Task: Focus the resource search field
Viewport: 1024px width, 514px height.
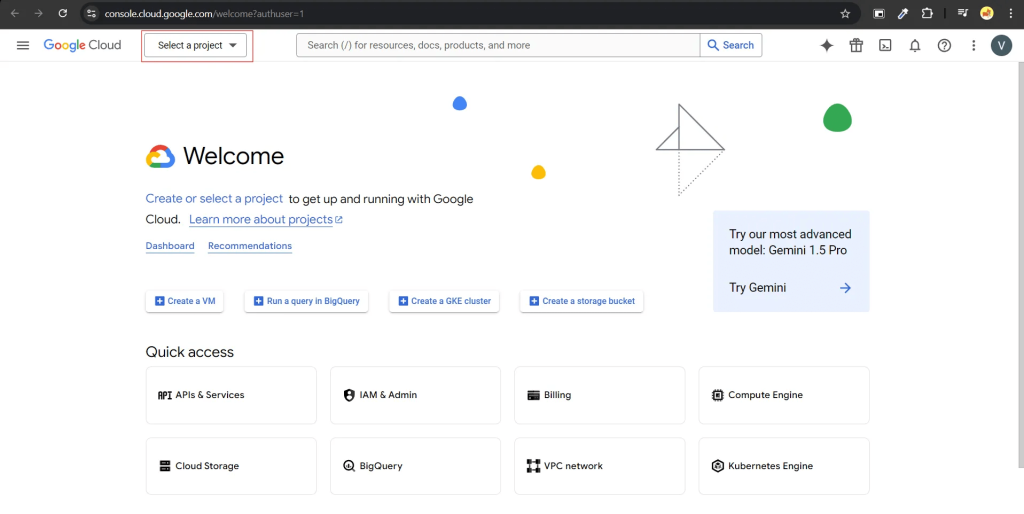Action: point(498,45)
